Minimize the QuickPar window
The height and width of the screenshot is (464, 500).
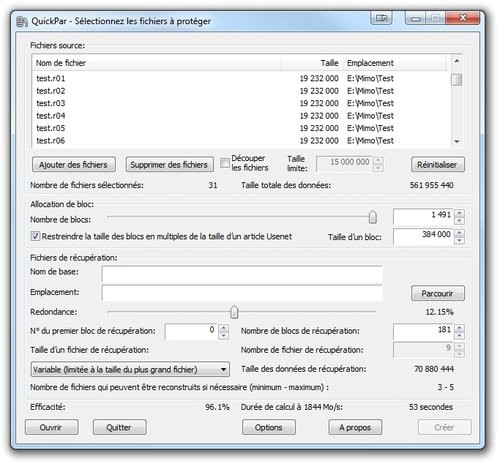(415, 18)
